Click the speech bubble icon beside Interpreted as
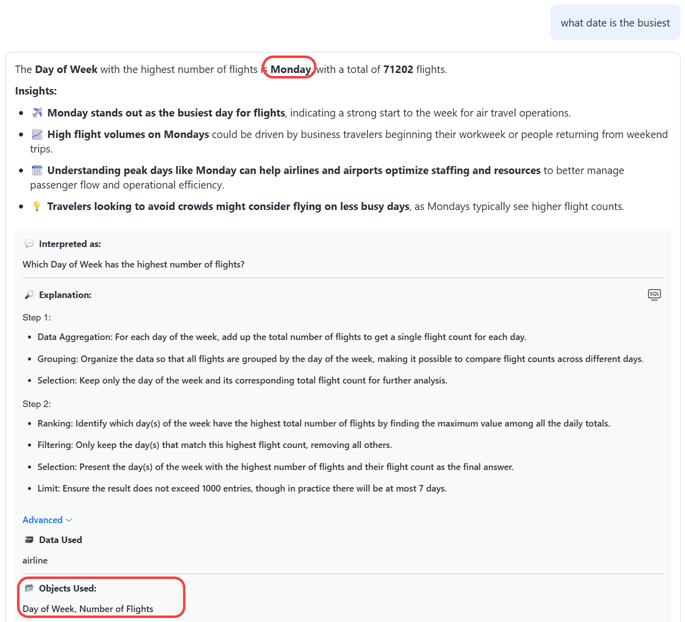The width and height of the screenshot is (685, 622). point(29,244)
